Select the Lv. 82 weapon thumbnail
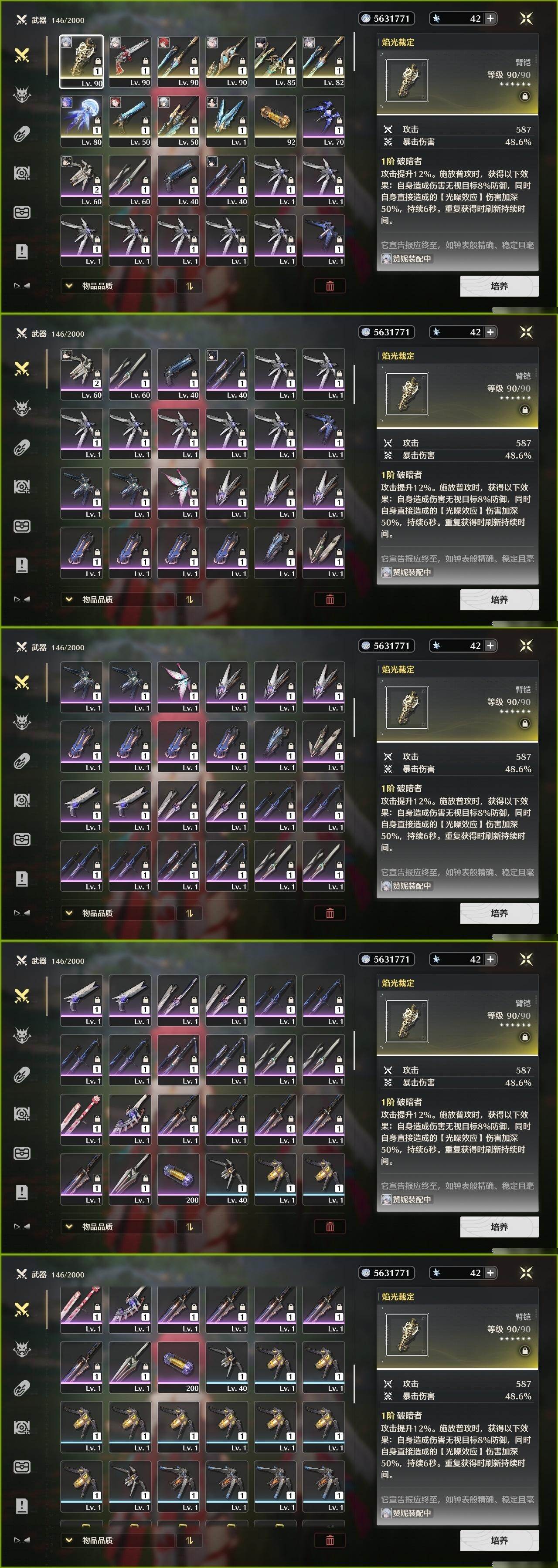The image size is (558, 1568). 323,61
